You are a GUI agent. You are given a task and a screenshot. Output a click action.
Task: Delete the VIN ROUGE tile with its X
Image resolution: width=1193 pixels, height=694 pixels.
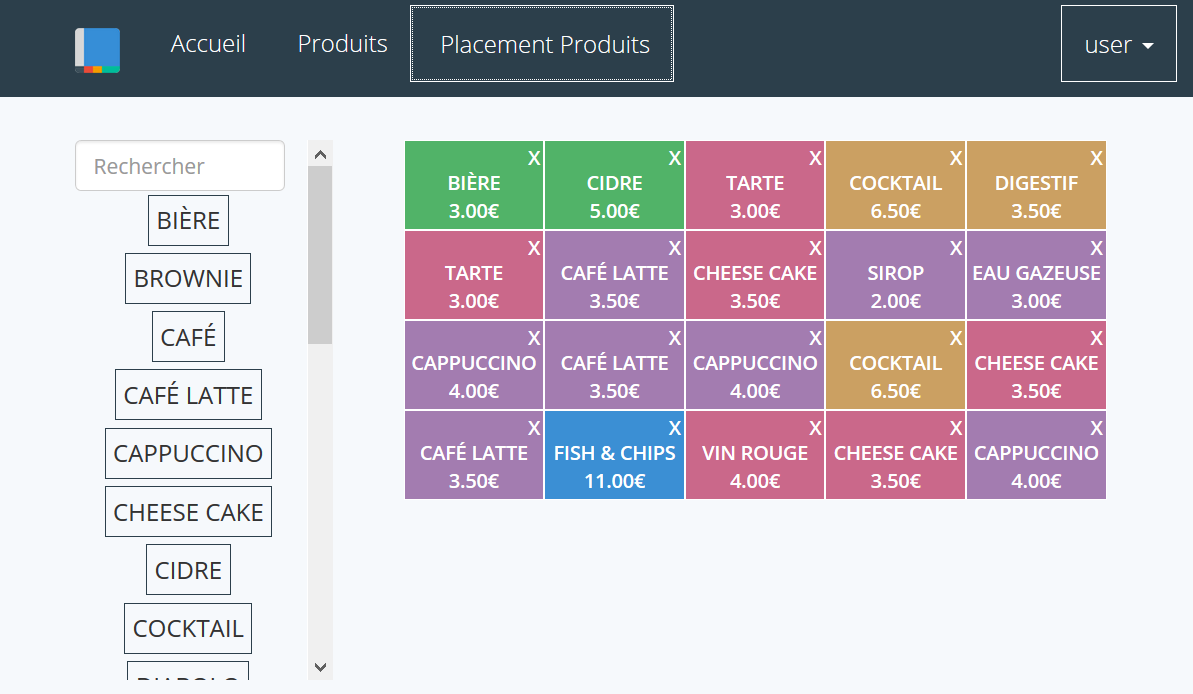tap(816, 428)
